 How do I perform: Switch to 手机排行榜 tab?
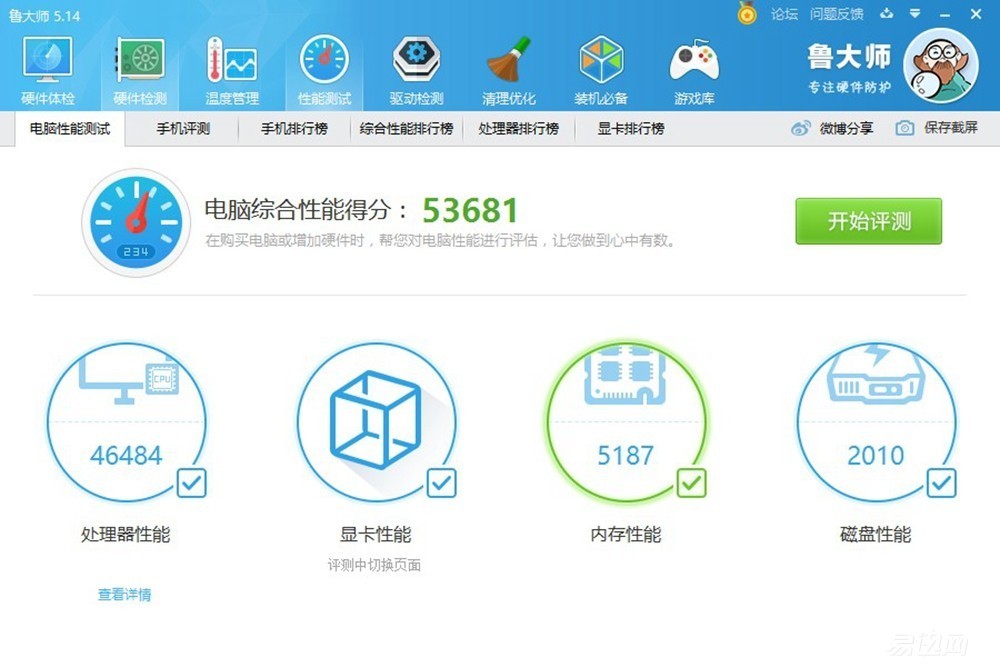point(295,128)
